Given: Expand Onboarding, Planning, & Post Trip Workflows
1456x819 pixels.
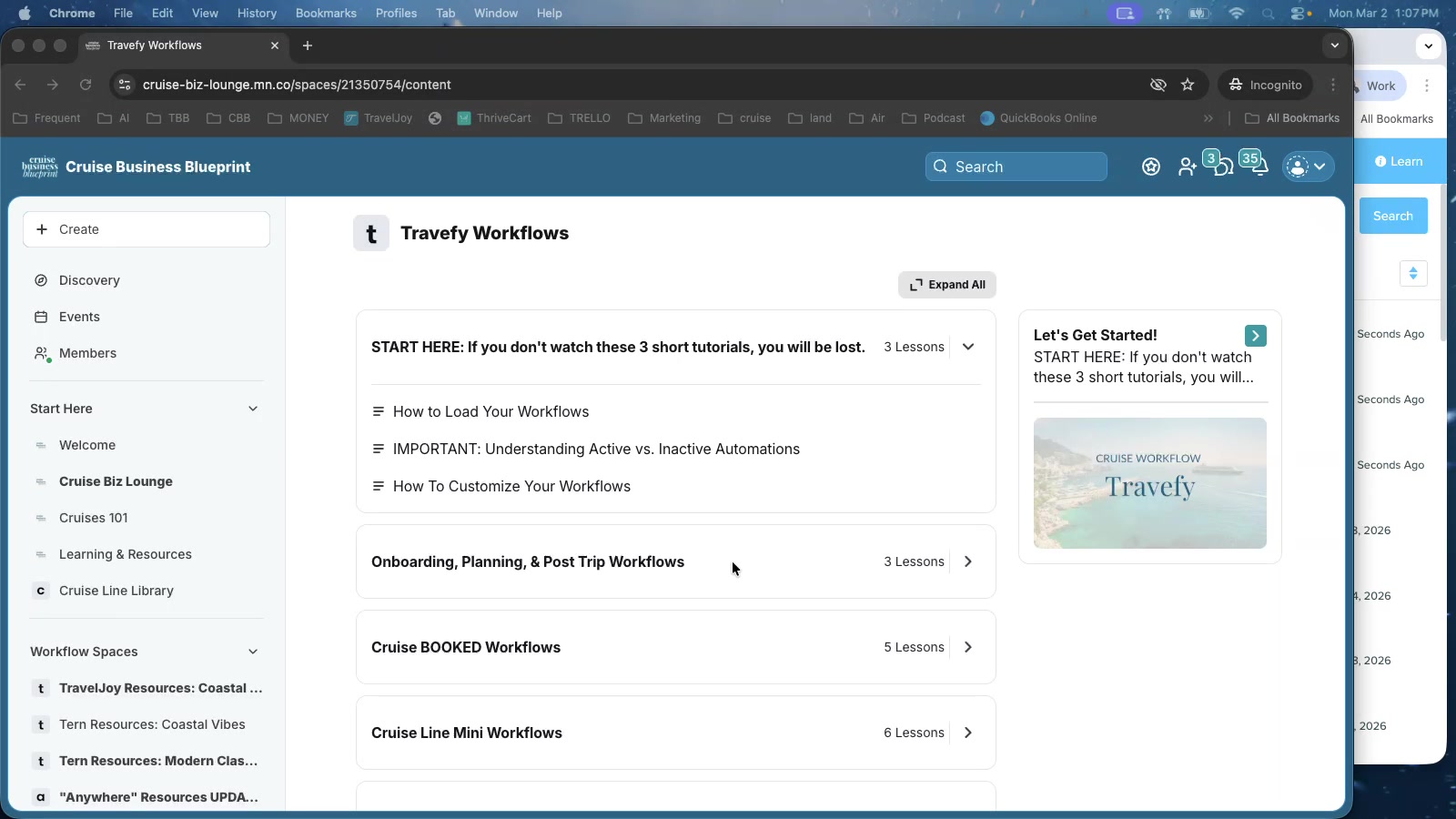Looking at the screenshot, I should pos(968,561).
